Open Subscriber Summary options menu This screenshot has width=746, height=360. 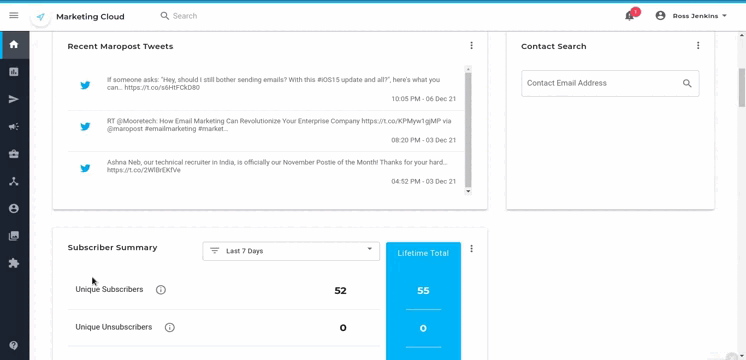click(x=471, y=249)
